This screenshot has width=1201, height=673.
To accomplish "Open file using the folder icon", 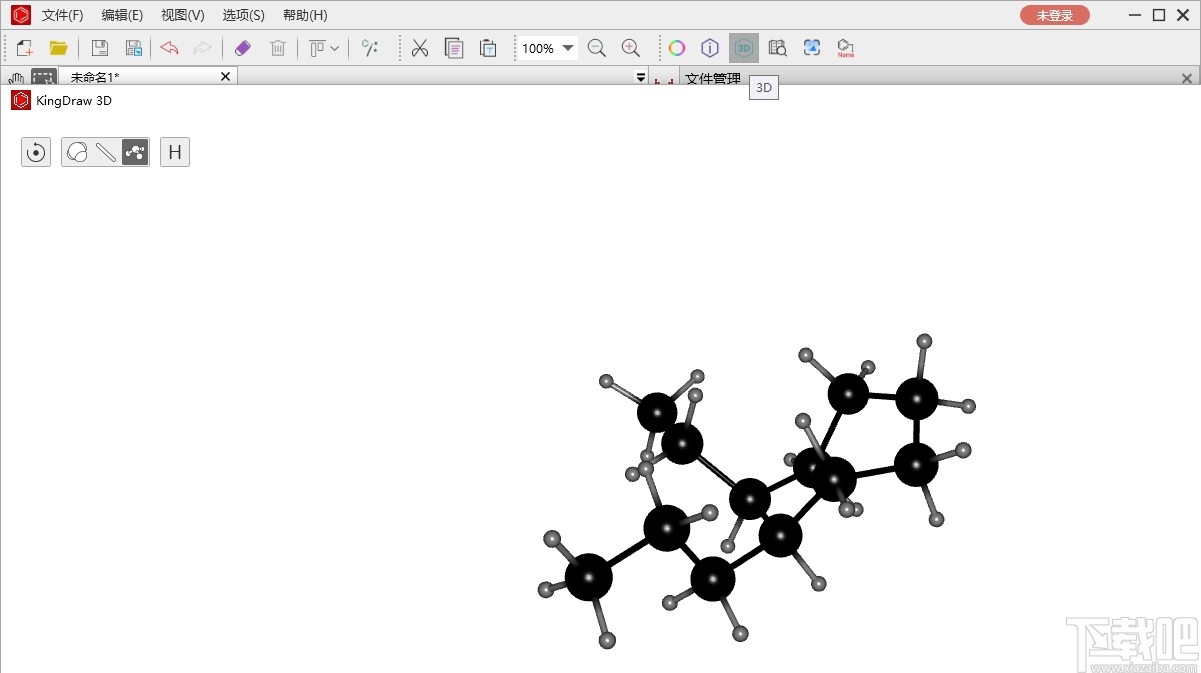I will click(x=59, y=48).
